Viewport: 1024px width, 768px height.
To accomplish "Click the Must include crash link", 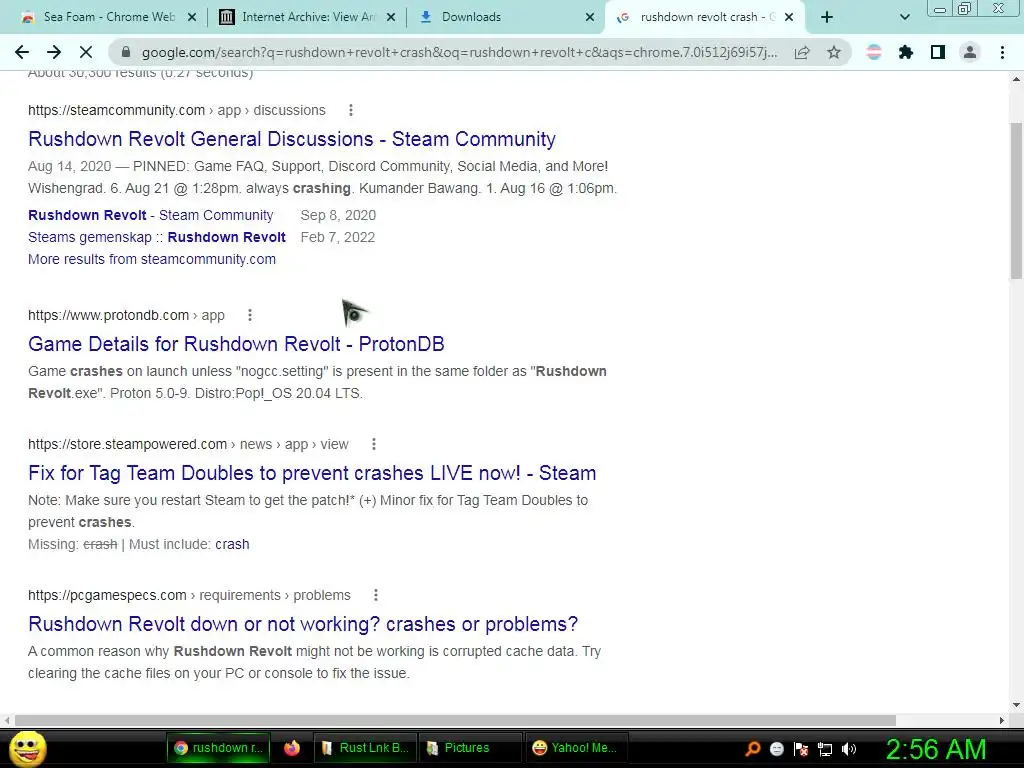I will 232,544.
